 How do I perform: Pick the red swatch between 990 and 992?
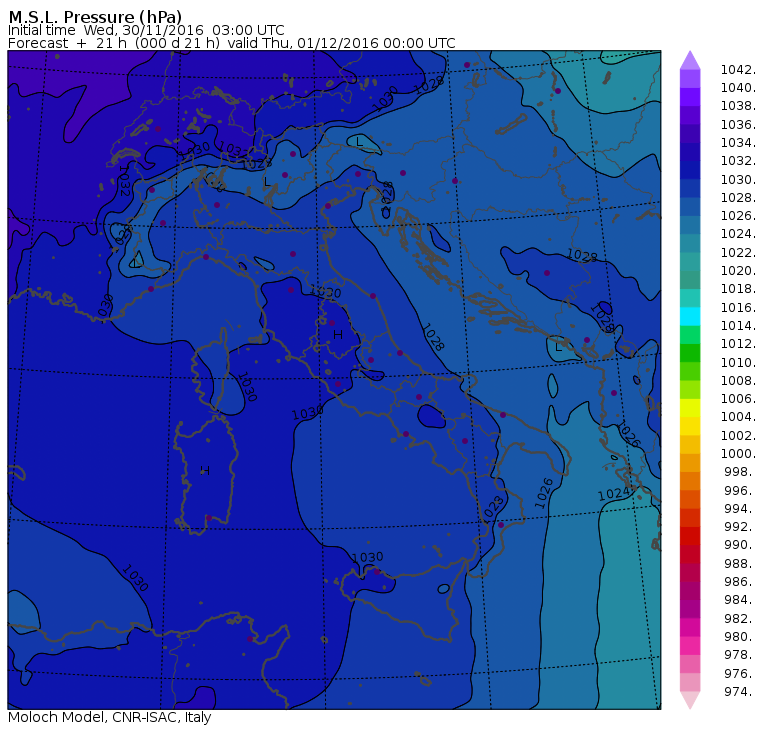[690, 536]
